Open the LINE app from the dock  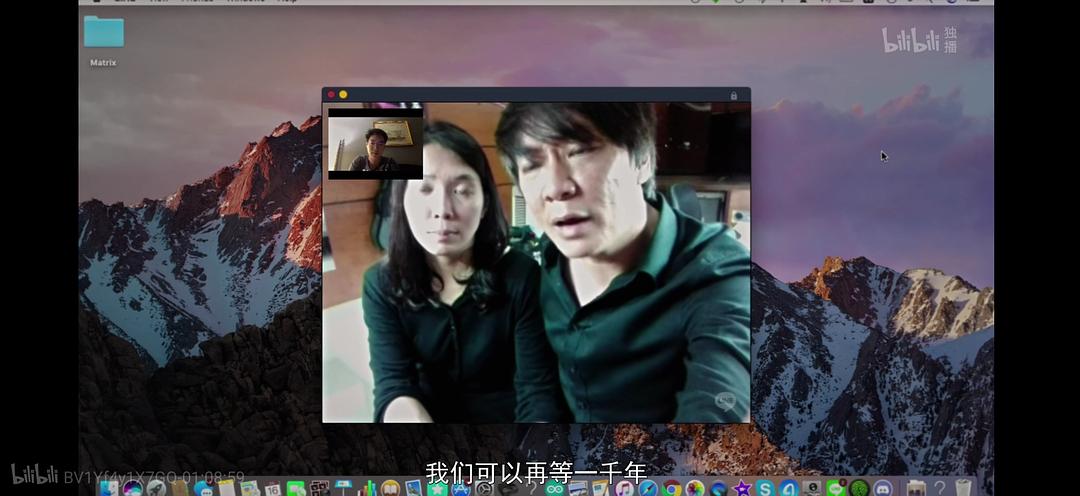[x=835, y=488]
